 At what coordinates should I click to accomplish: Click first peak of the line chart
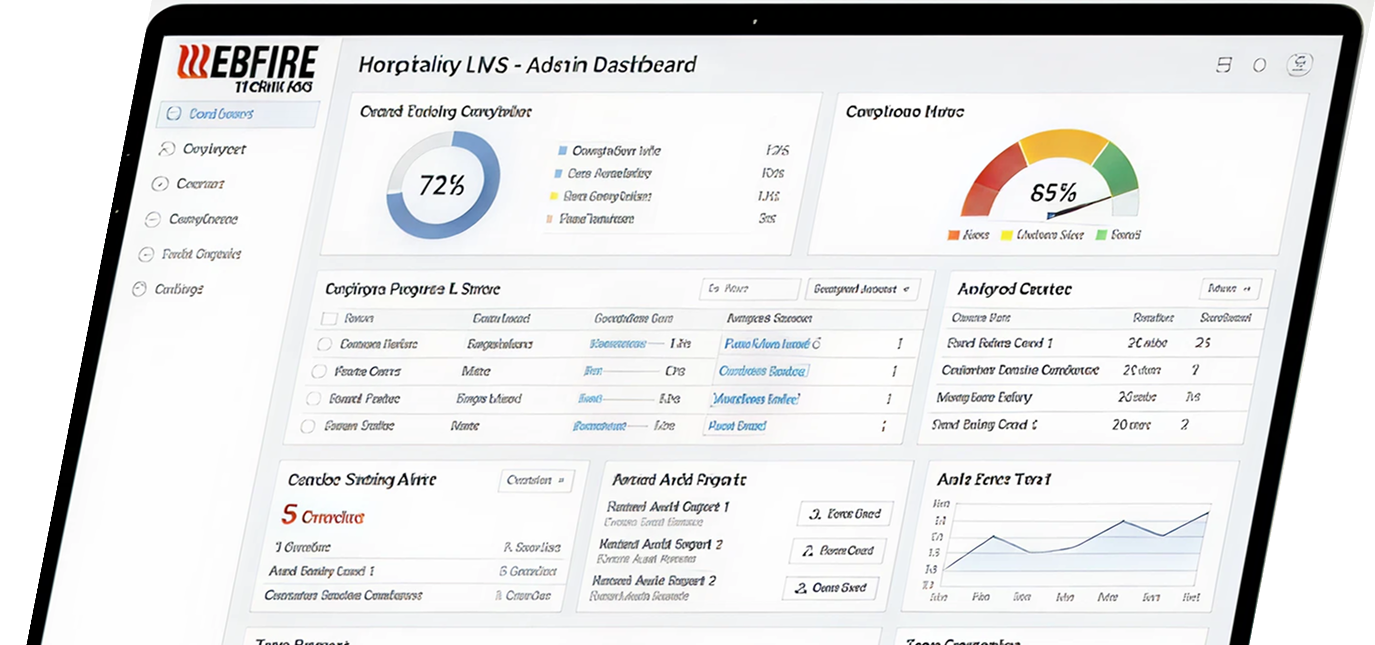993,537
